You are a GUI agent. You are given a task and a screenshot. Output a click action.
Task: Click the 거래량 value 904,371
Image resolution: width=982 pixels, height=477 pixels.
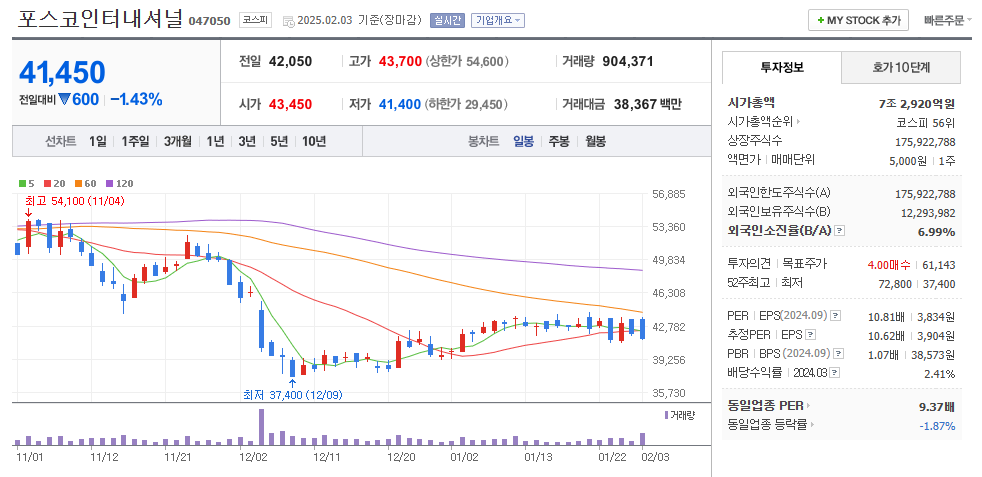[x=628, y=61]
